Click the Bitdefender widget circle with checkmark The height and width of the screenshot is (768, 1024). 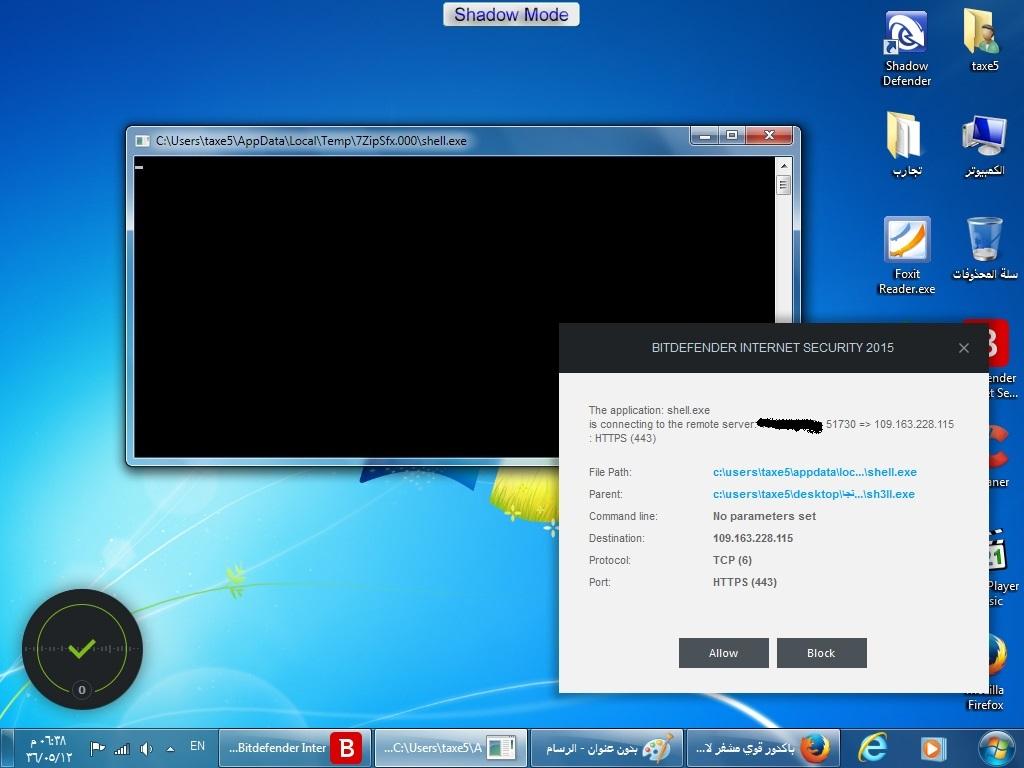coord(82,648)
